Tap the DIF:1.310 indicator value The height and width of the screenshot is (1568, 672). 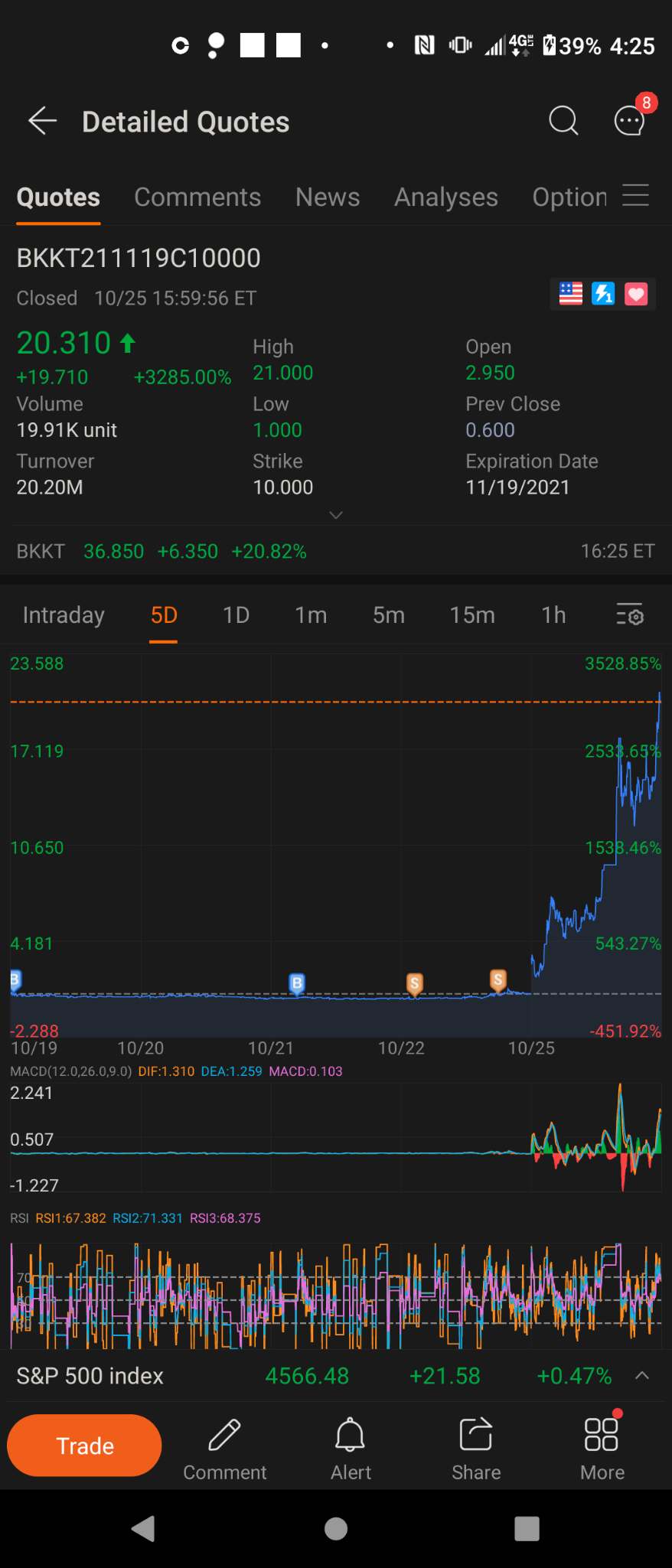coord(166,1071)
